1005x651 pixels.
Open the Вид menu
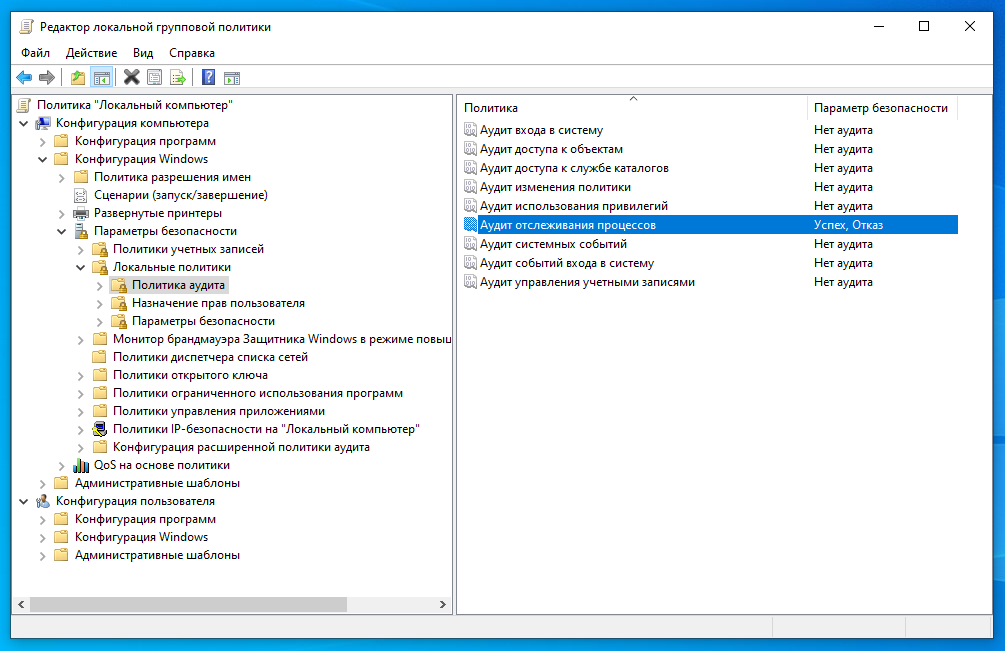(x=143, y=52)
